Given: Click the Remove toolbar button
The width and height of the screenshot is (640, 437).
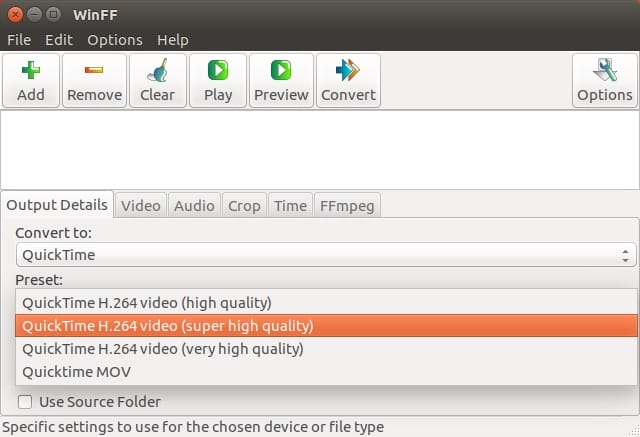Looking at the screenshot, I should pos(94,81).
